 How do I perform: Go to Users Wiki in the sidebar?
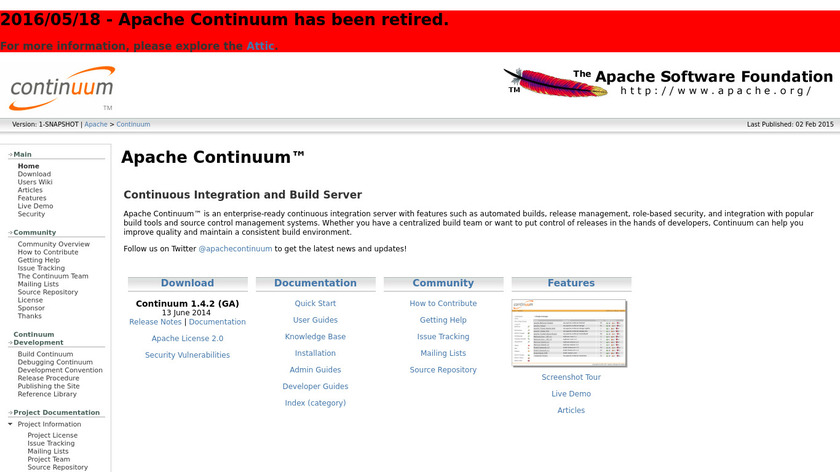click(35, 182)
